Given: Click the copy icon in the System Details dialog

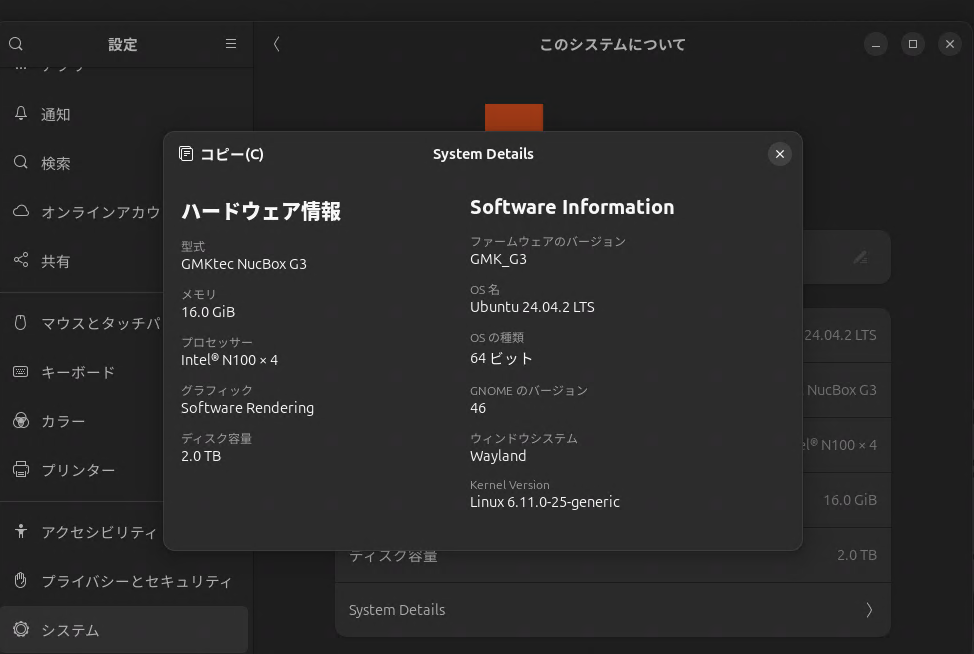Looking at the screenshot, I should (x=186, y=153).
